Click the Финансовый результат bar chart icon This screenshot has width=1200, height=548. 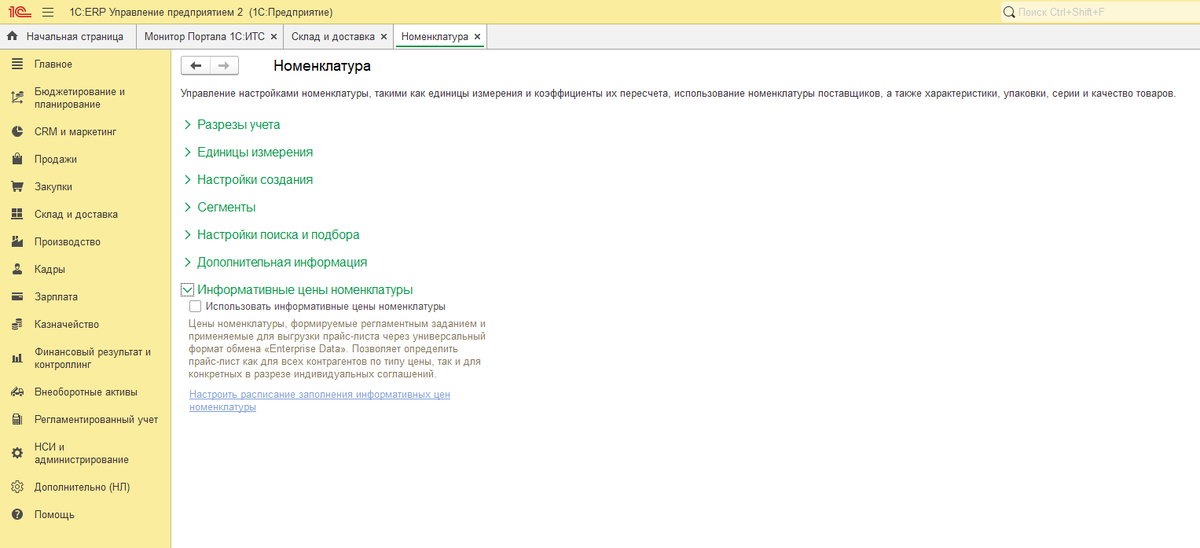16,358
